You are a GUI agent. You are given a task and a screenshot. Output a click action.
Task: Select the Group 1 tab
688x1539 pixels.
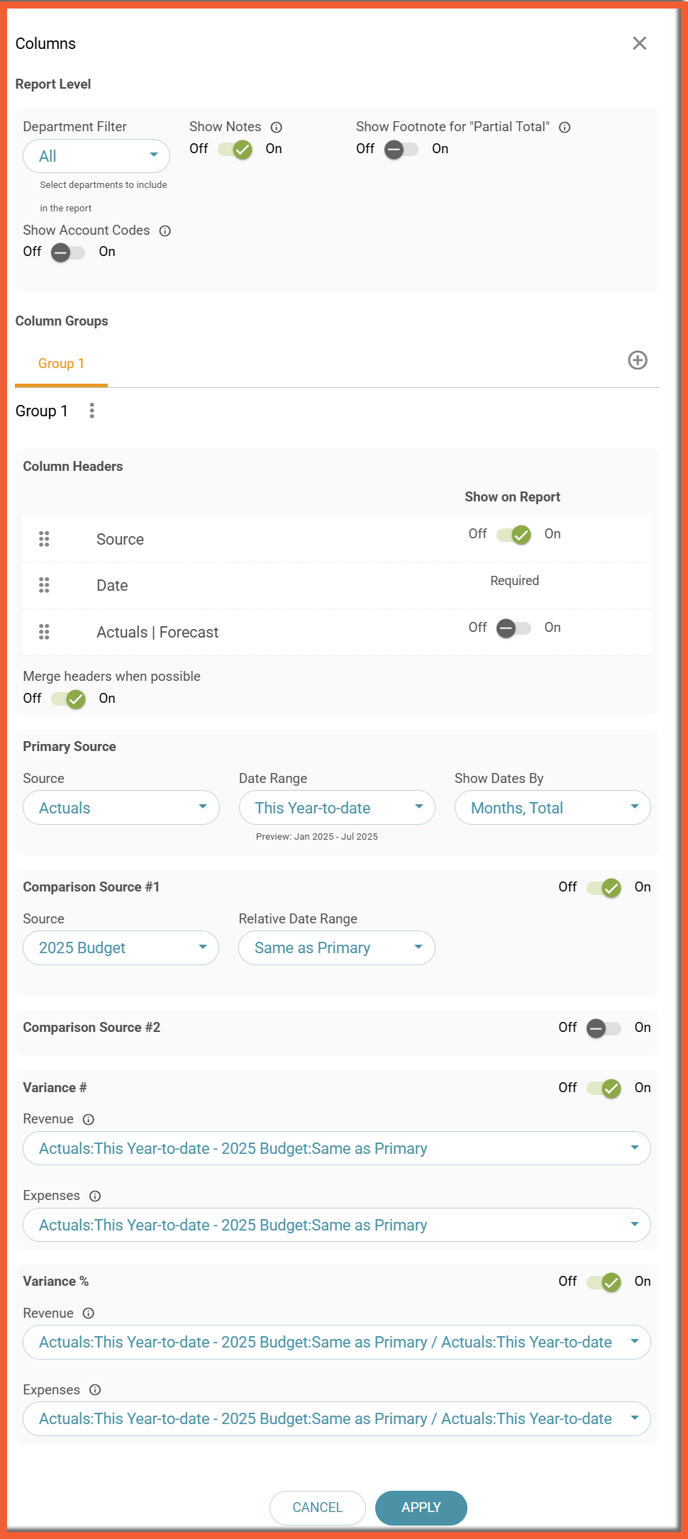coord(61,363)
